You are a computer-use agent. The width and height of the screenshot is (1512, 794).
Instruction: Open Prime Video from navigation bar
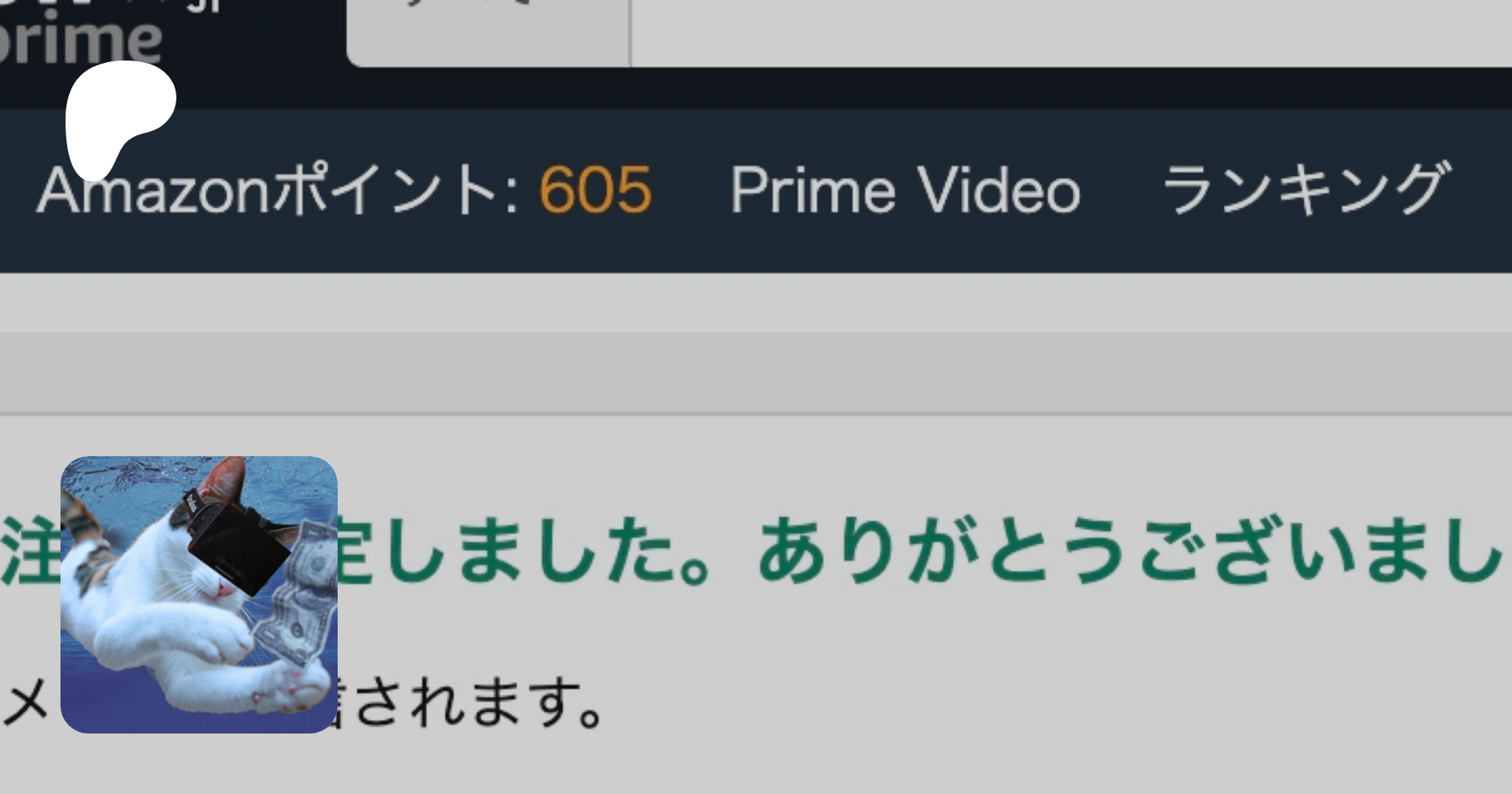coord(905,190)
